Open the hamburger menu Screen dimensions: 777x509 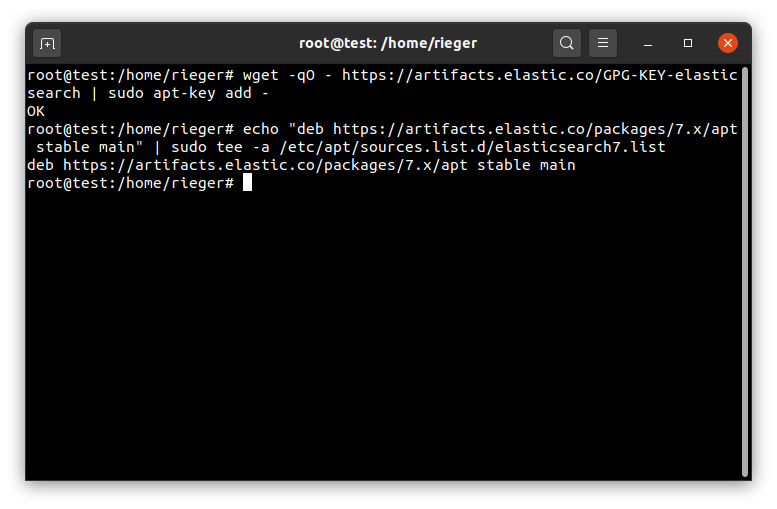(x=603, y=43)
